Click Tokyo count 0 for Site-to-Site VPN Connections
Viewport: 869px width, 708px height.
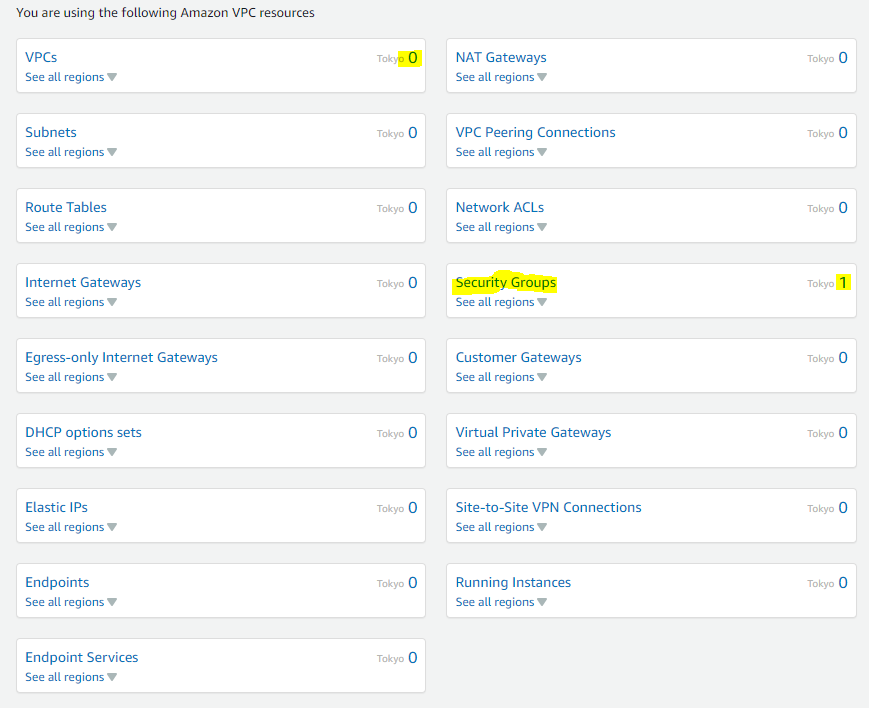pos(843,507)
